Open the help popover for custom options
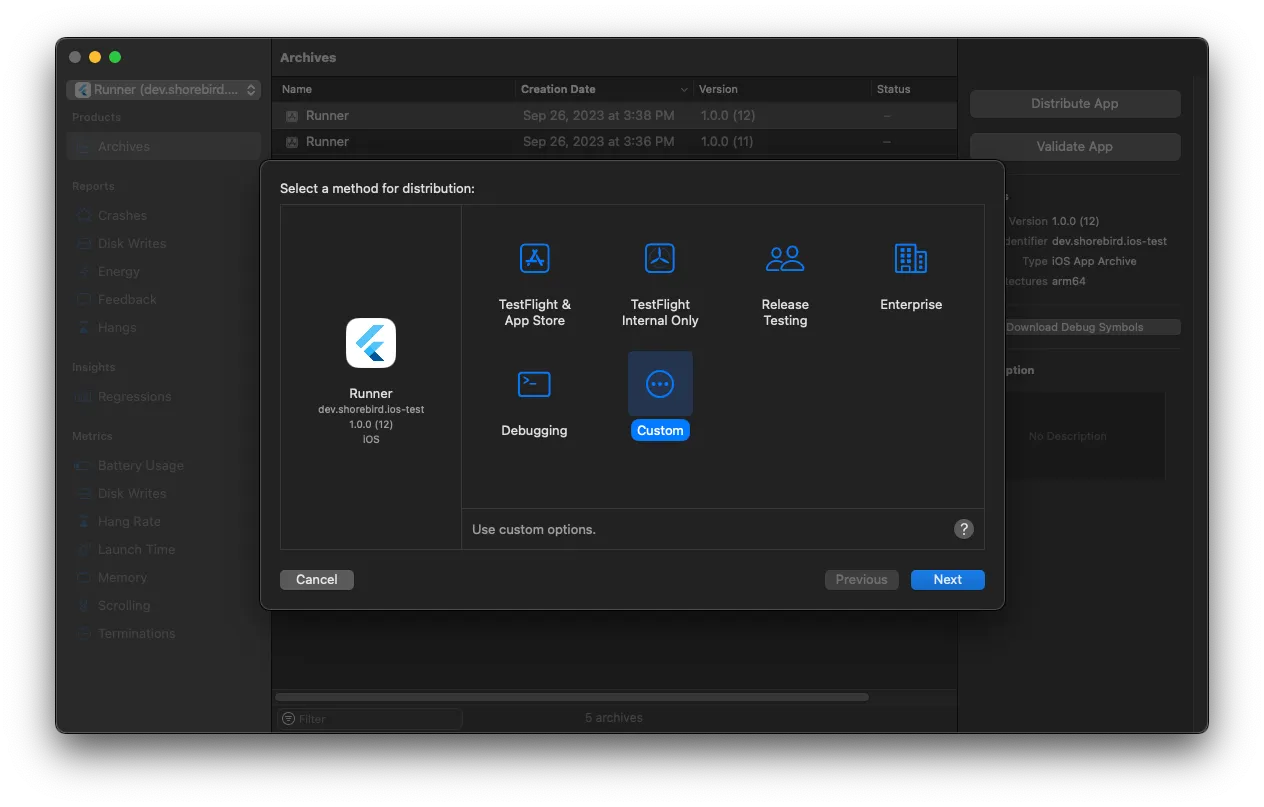Viewport: 1264px width, 807px height. (963, 529)
